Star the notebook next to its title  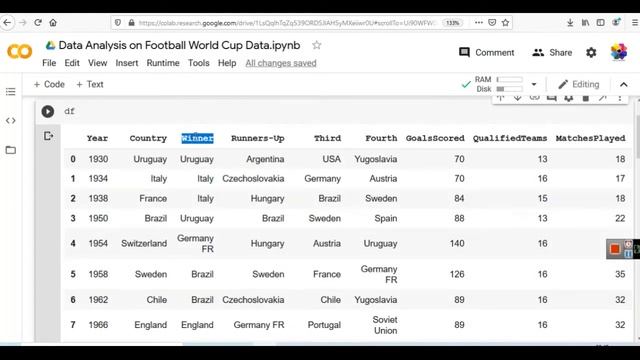pos(316,45)
